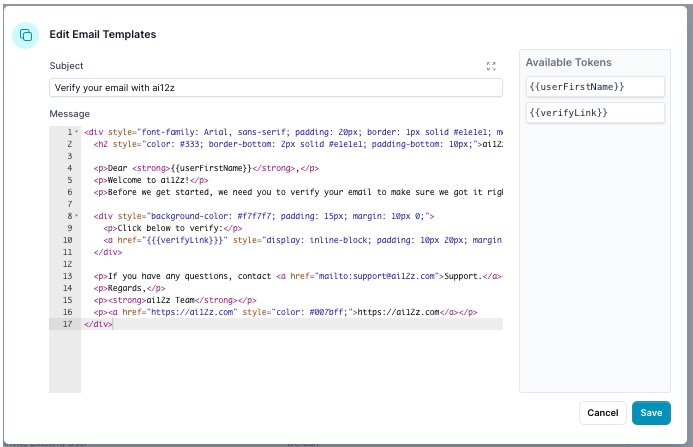Image resolution: width=693 pixels, height=447 pixels.
Task: Click line number 4 in gutter
Action: [70, 168]
